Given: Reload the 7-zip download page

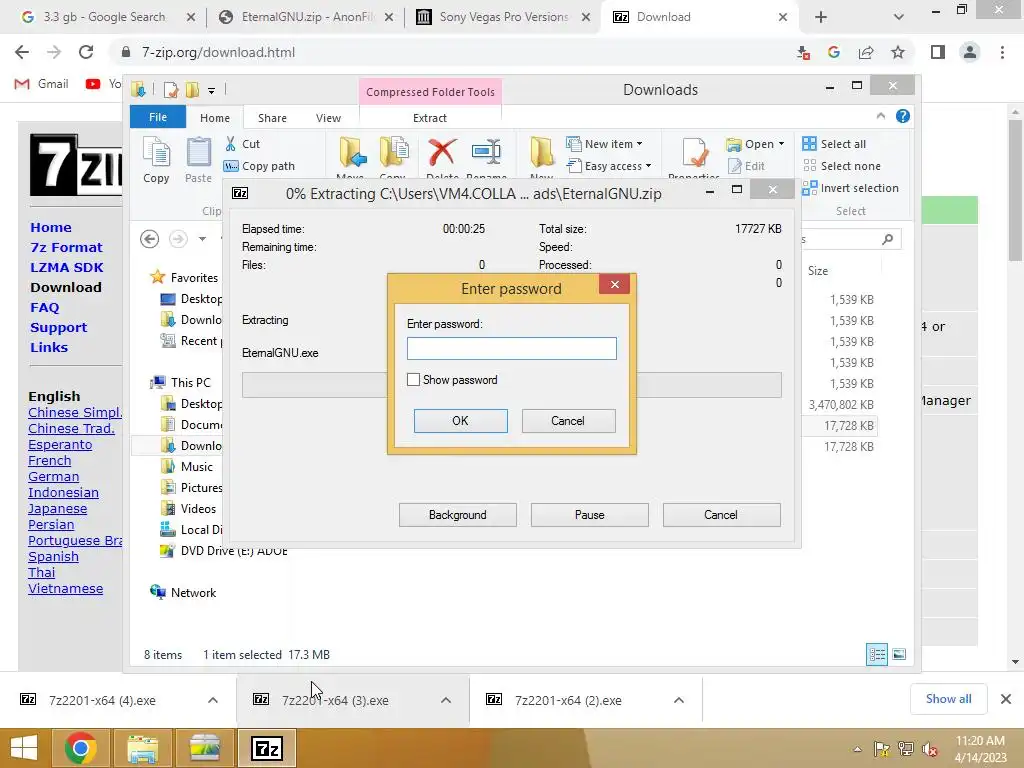Looking at the screenshot, I should point(86,52).
